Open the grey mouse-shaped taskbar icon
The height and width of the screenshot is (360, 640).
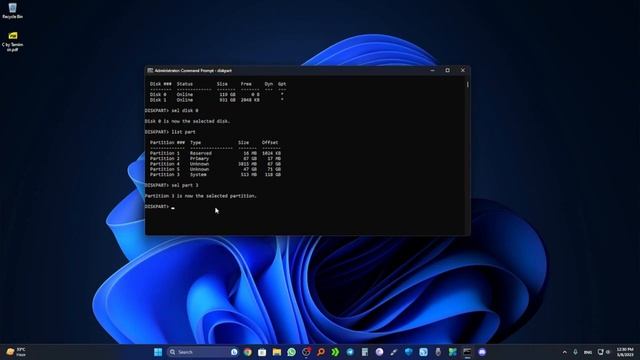point(438,352)
